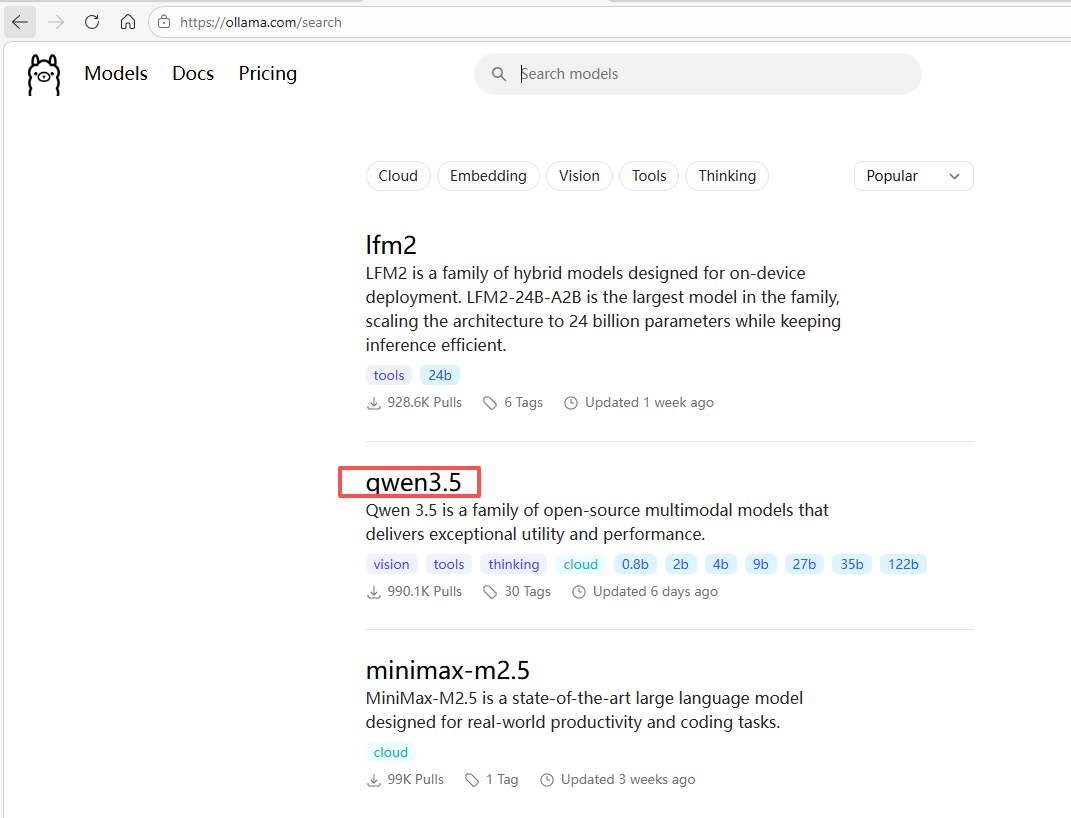Click qwen3.5 'cloud' tag
This screenshot has width=1071, height=818.
pos(581,564)
